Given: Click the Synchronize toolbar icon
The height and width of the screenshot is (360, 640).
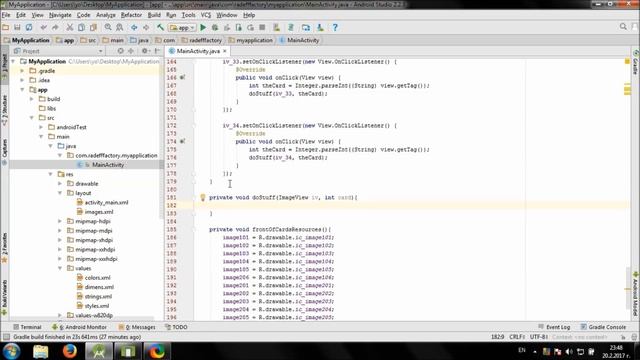Looking at the screenshot, I should (29, 27).
